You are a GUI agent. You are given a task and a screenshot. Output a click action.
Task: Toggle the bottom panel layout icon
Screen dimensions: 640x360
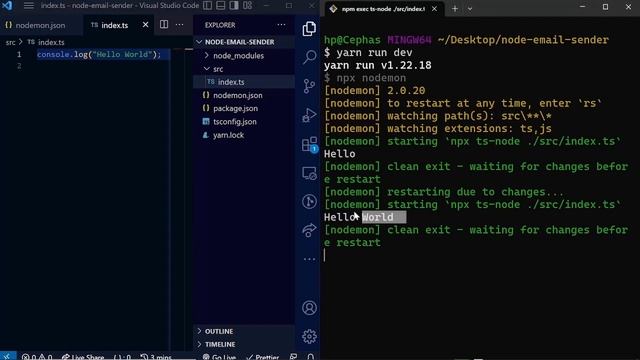pyautogui.click(x=221, y=5)
